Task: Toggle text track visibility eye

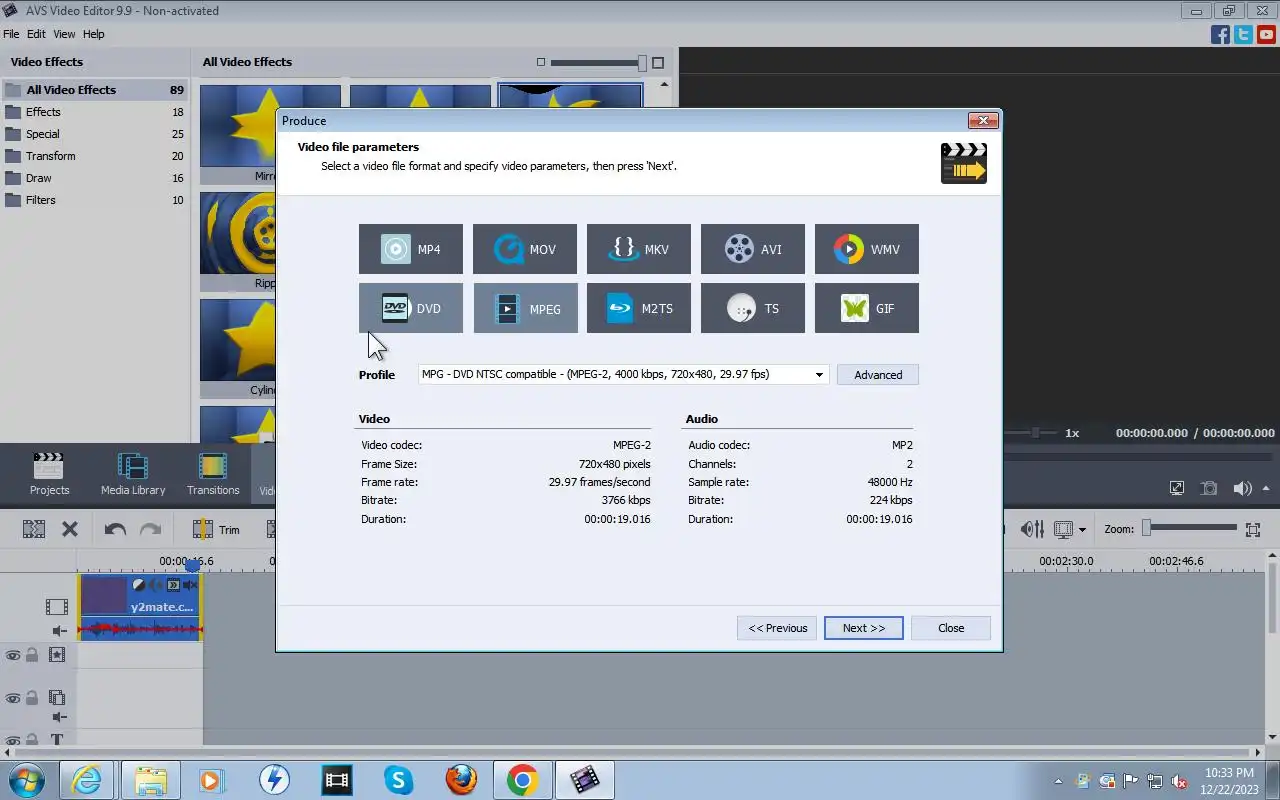Action: [13, 741]
